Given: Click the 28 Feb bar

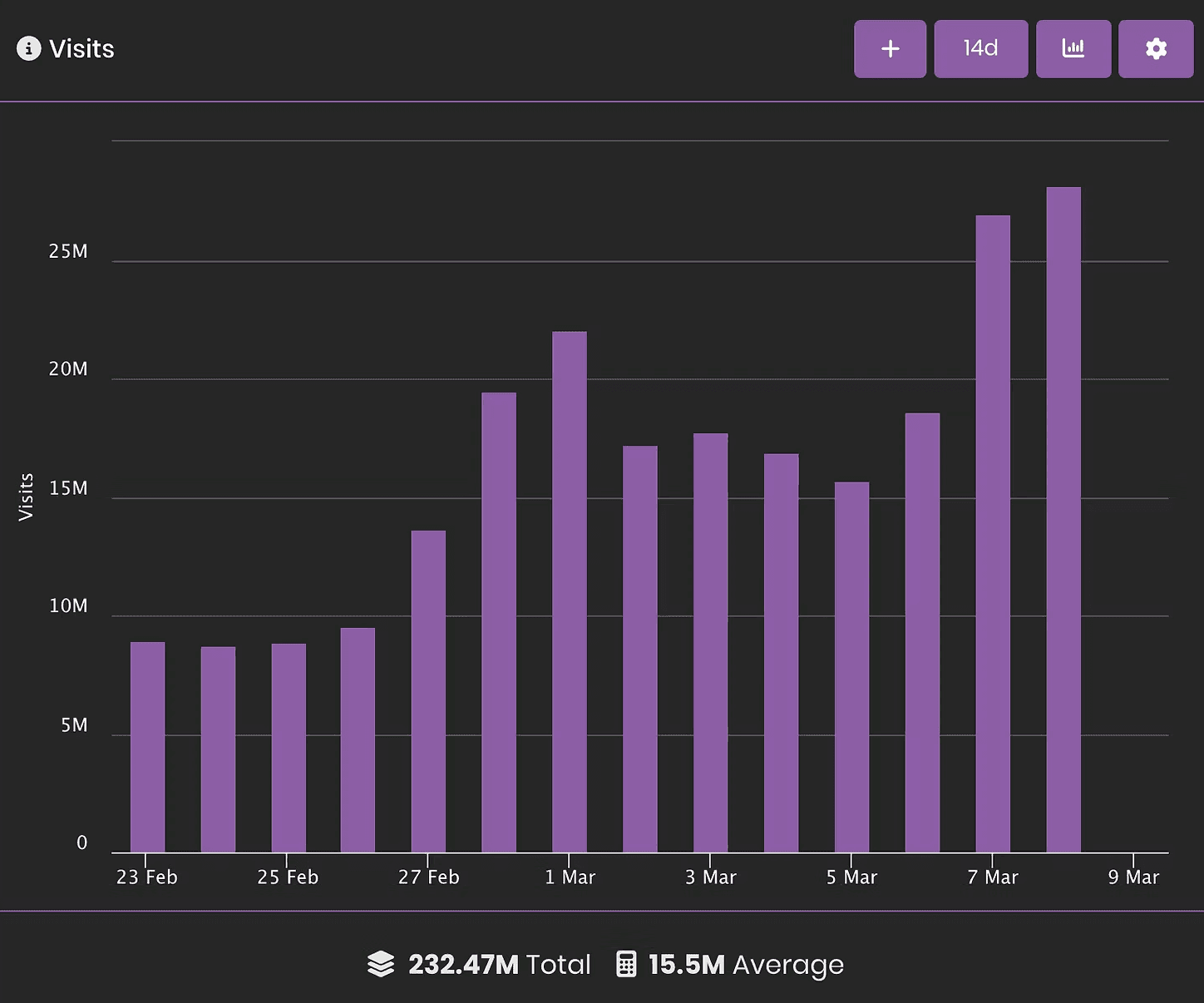Looking at the screenshot, I should 499,622.
